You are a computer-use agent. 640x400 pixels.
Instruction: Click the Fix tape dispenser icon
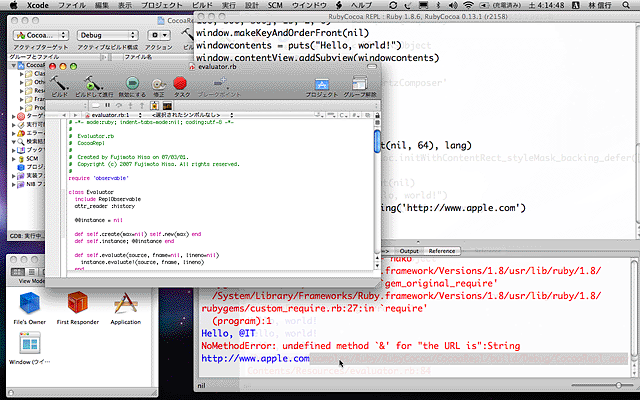(x=158, y=84)
